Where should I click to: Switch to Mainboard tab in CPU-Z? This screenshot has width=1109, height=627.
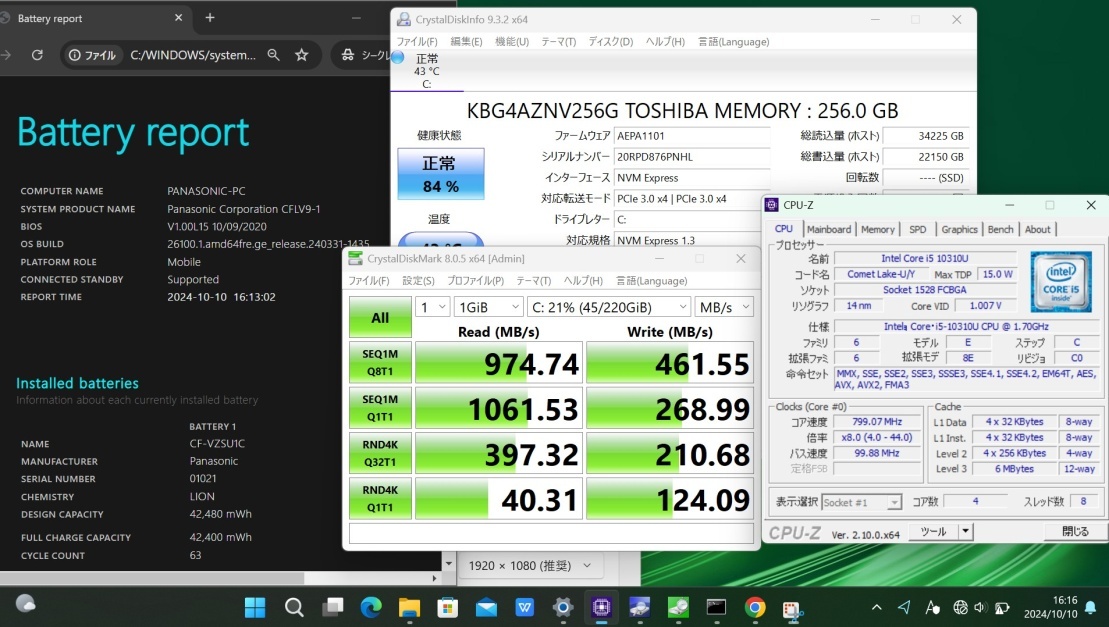pos(829,229)
